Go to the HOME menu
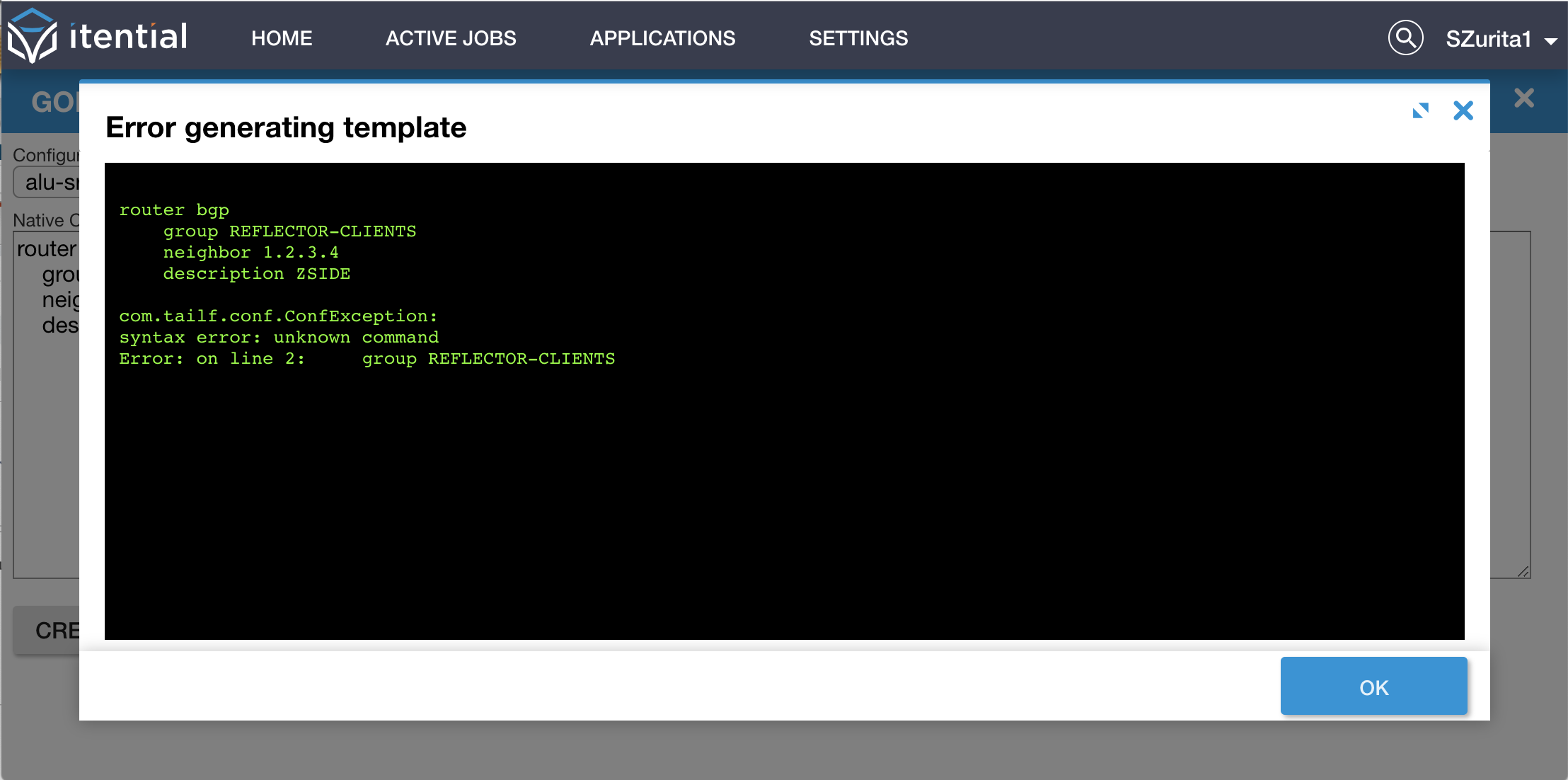1568x780 pixels. [282, 38]
